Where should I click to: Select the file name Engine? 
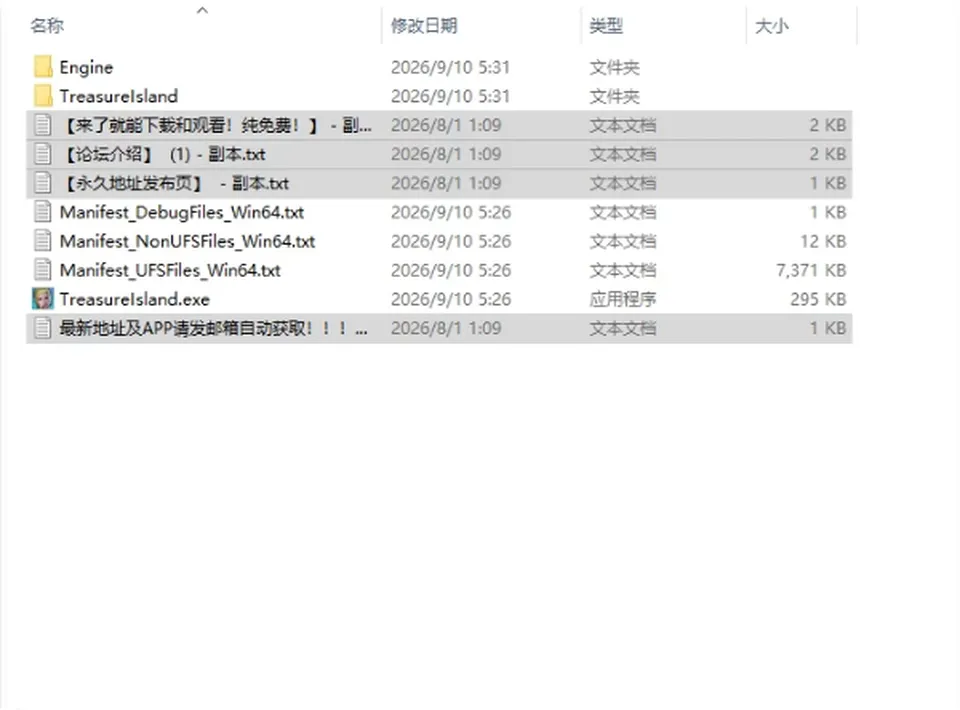click(86, 67)
